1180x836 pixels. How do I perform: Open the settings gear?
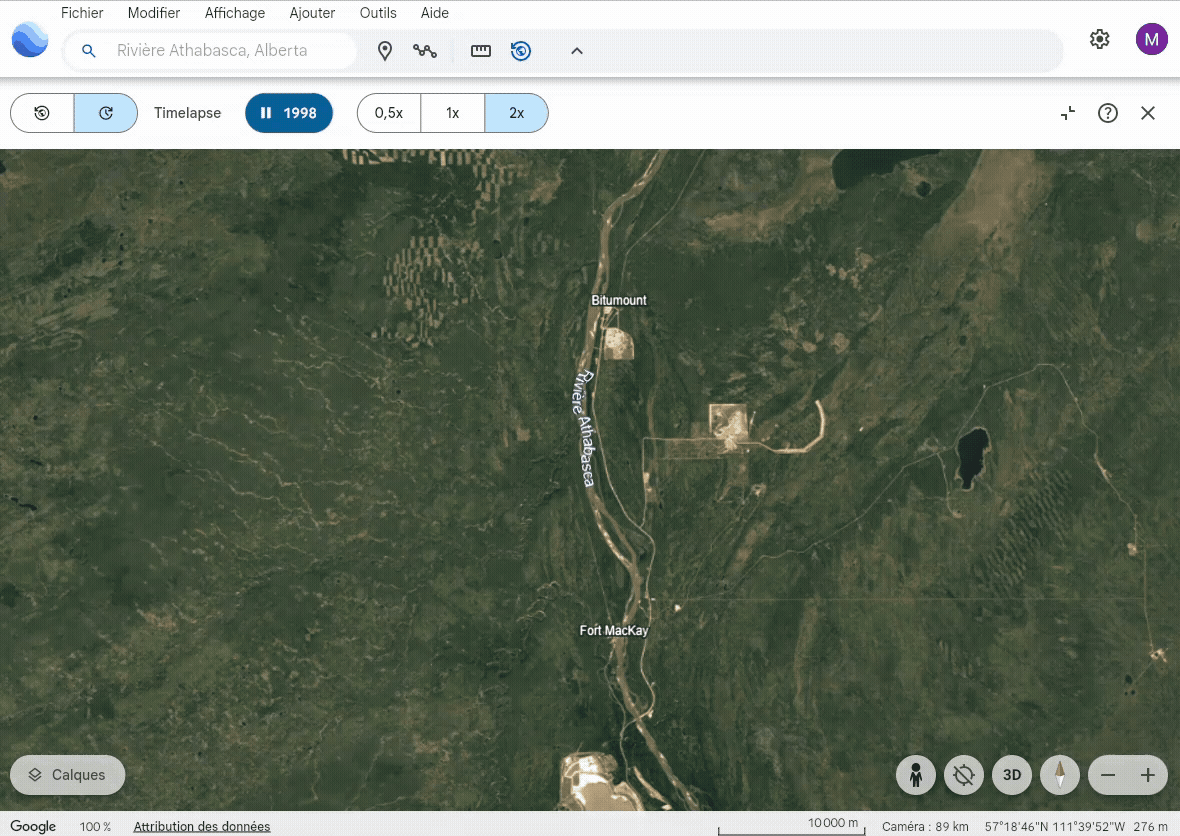pos(1100,39)
